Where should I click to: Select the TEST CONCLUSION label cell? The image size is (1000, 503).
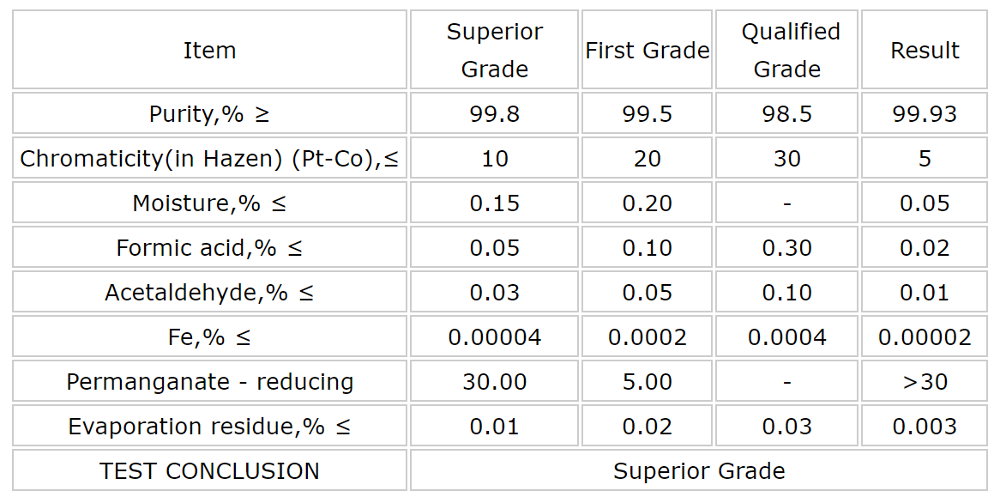(x=210, y=471)
